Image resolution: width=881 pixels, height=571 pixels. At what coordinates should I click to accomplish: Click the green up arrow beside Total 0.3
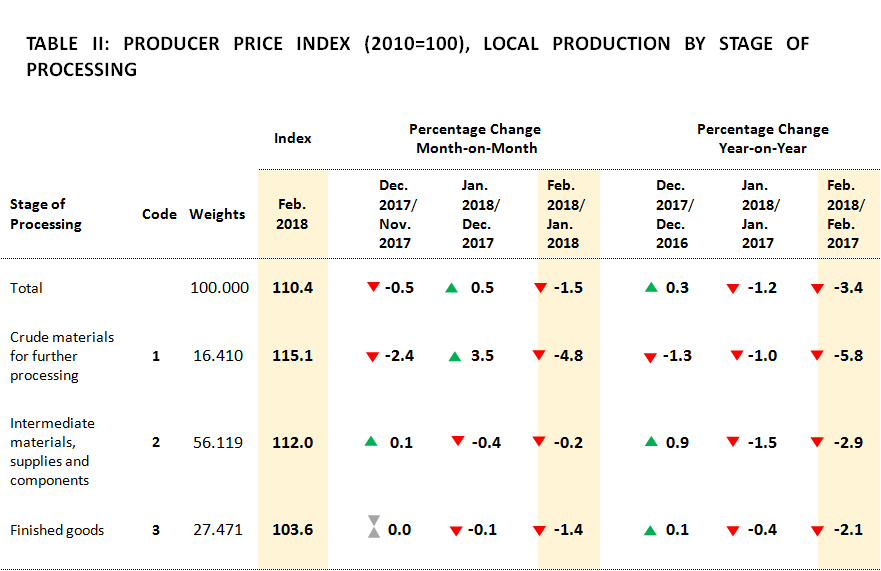point(651,288)
